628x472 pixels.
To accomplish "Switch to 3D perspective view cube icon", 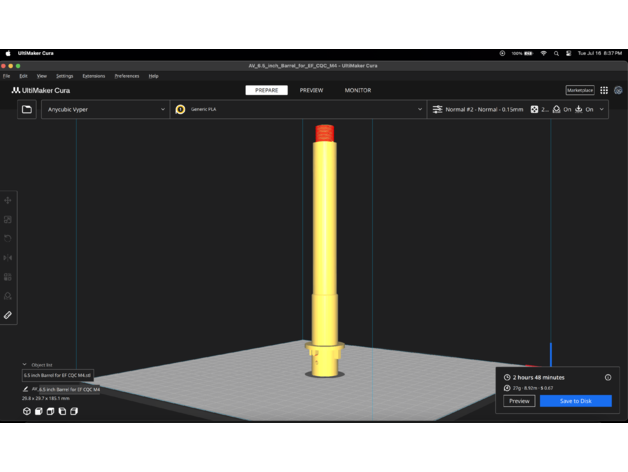I will 26,411.
